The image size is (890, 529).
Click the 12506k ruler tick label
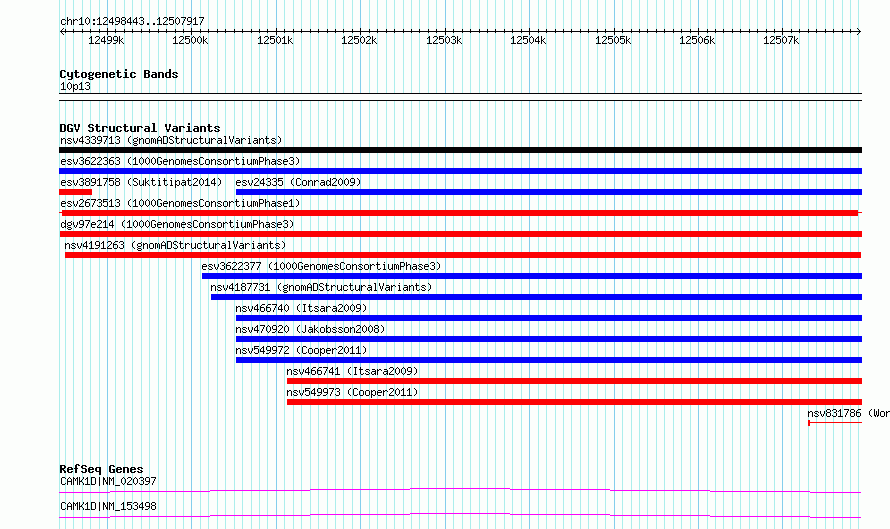pyautogui.click(x=697, y=40)
